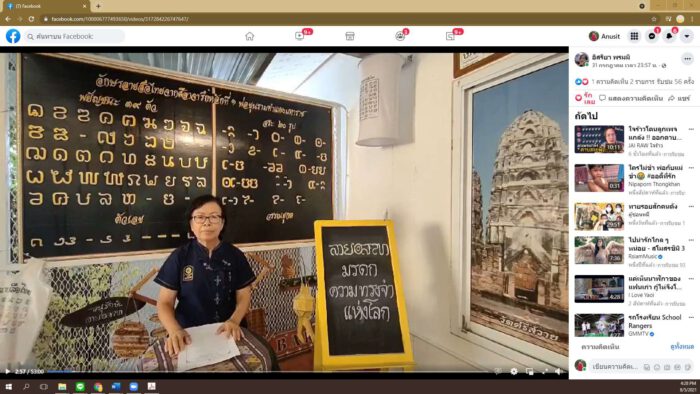Open the Groups icon

tap(400, 36)
